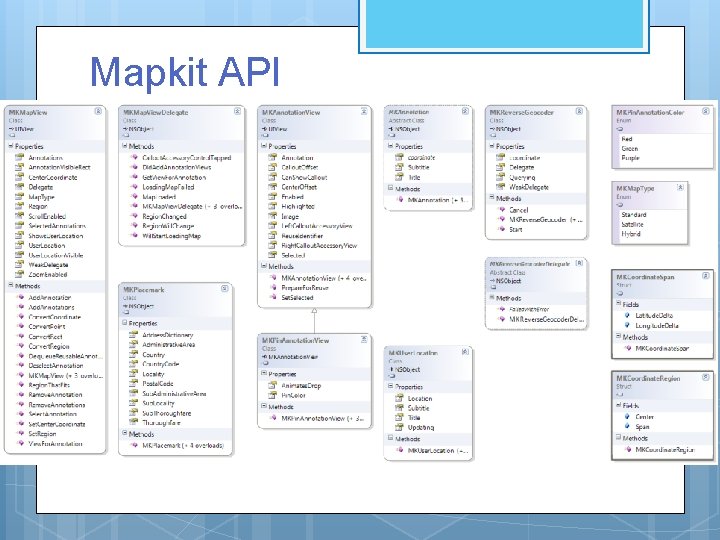Select the method icon next to RegionChanged
The height and width of the screenshot is (540, 720).
tap(134, 216)
